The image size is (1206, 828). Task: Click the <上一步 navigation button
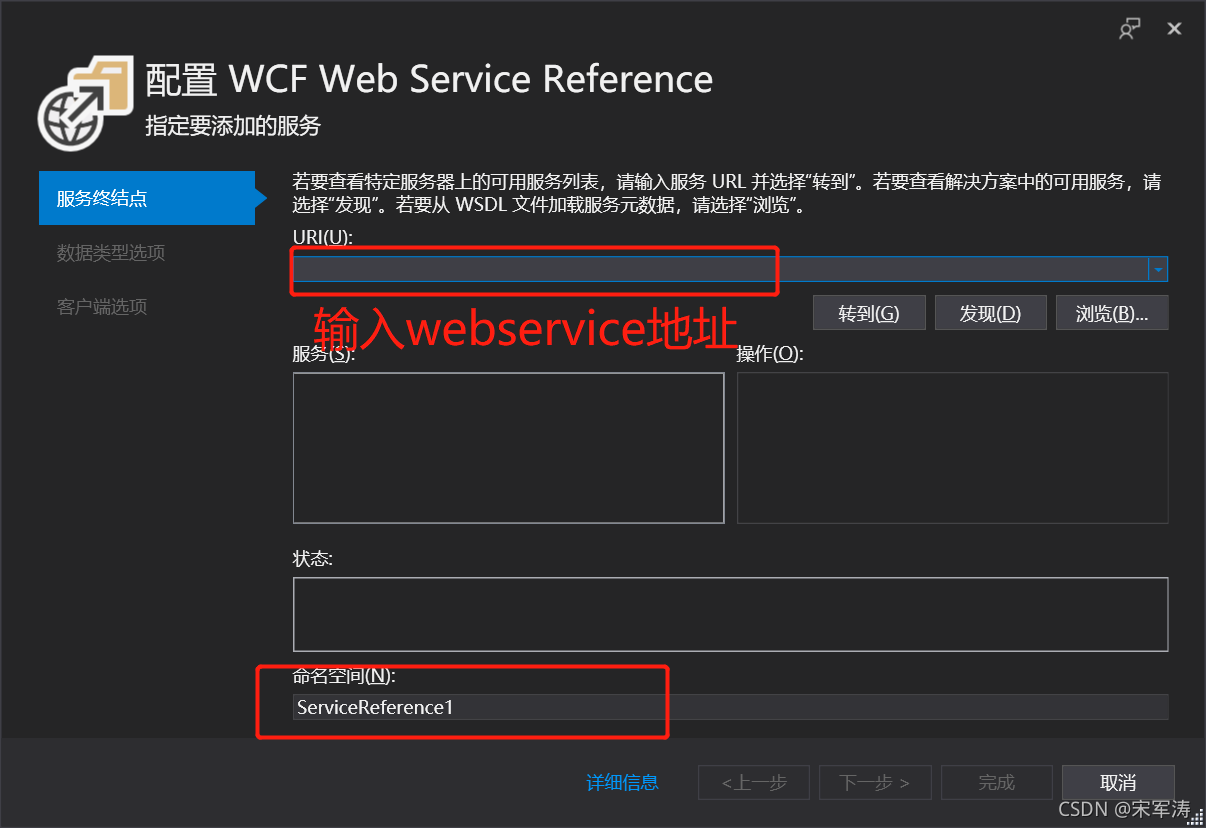753,783
